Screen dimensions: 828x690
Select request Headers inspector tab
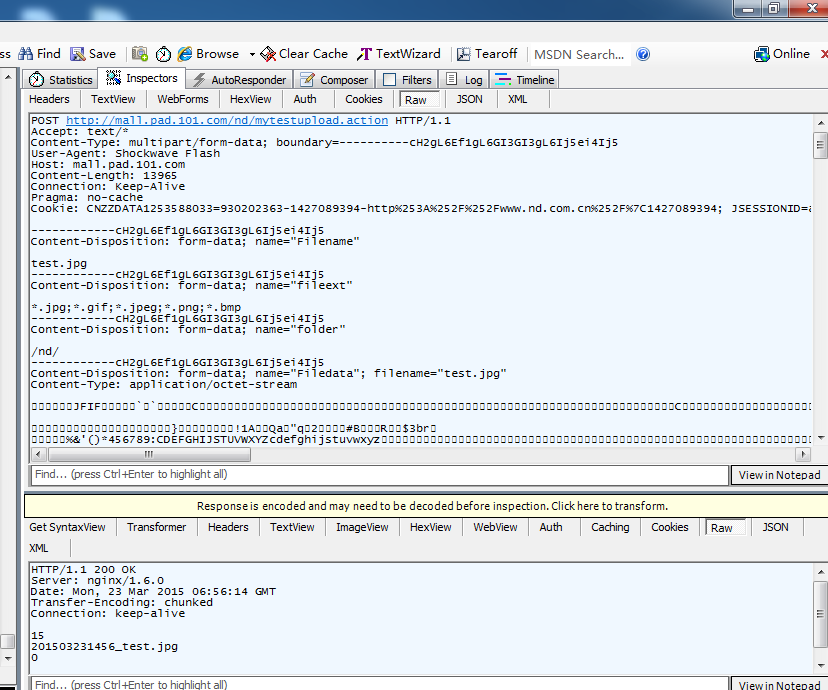pyautogui.click(x=49, y=99)
